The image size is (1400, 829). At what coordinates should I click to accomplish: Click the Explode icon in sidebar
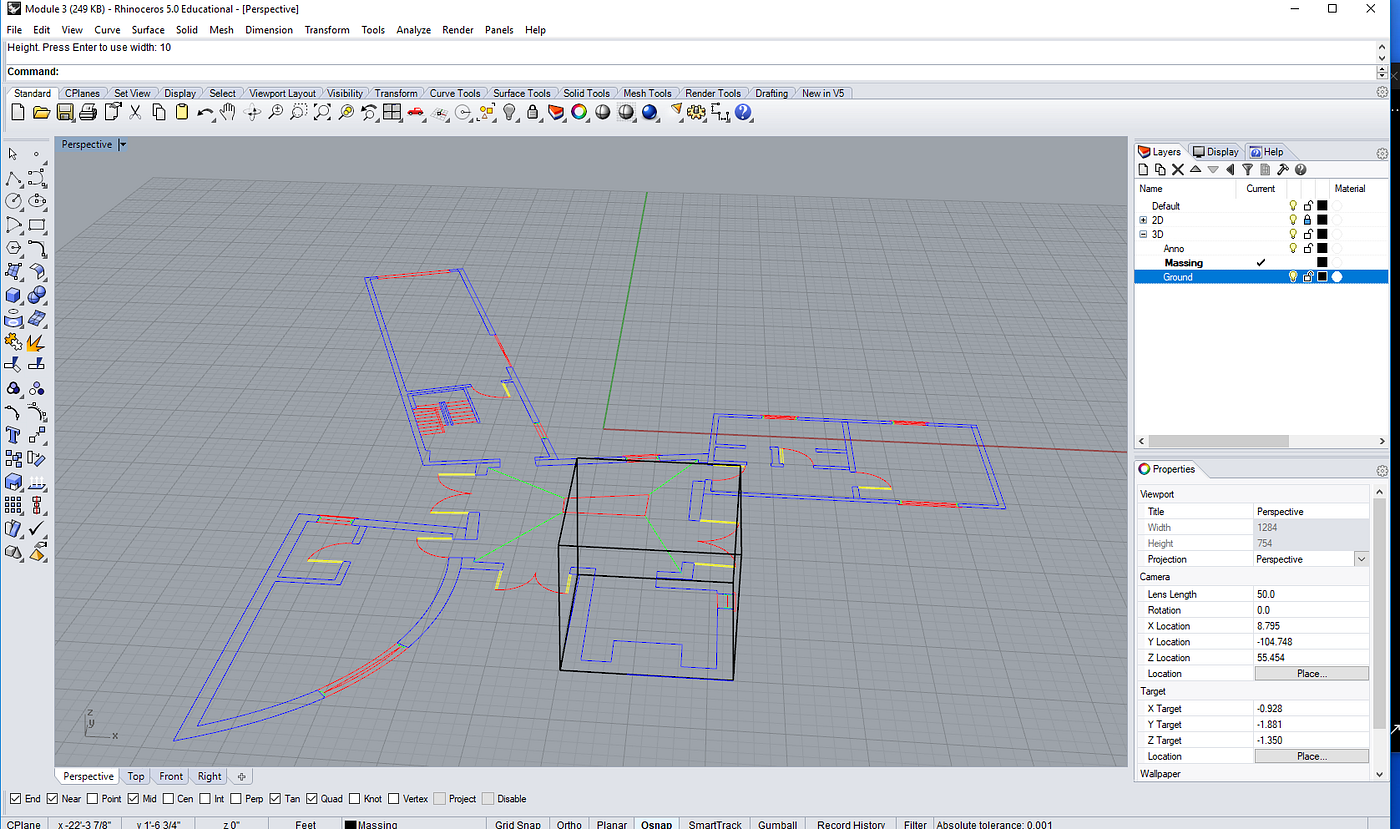tap(37, 341)
